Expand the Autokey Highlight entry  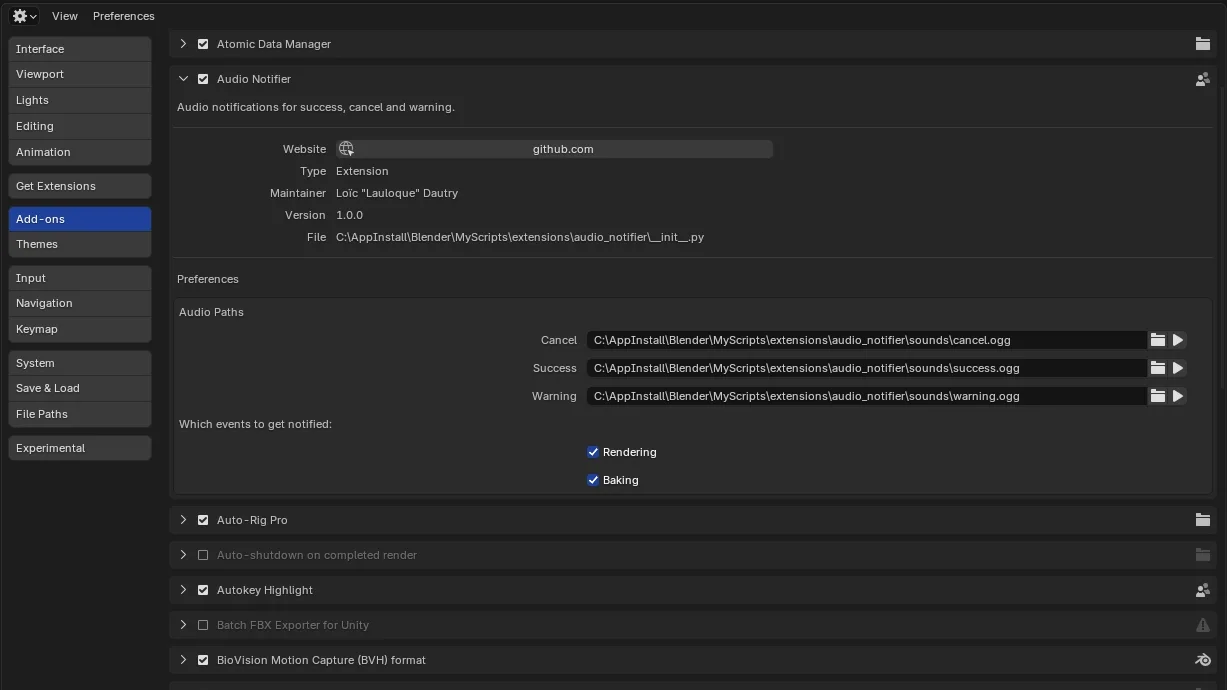click(x=183, y=589)
